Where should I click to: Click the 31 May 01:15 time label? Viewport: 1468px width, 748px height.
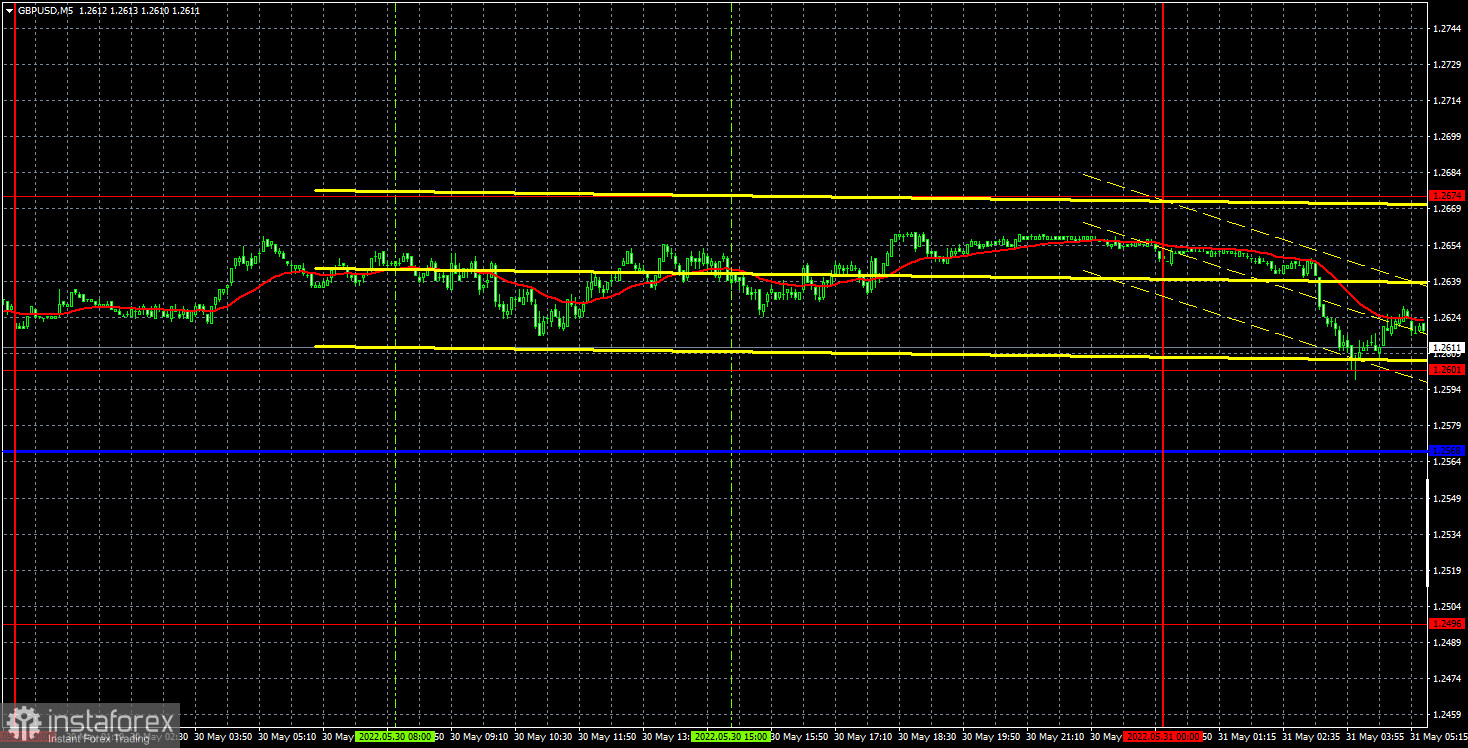(x=1245, y=736)
